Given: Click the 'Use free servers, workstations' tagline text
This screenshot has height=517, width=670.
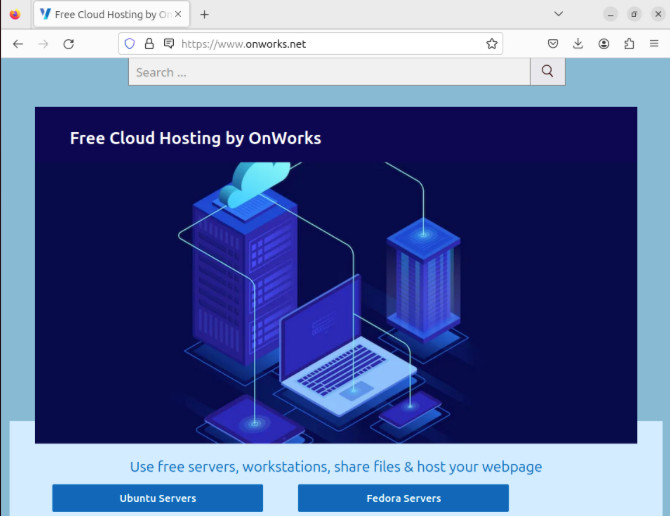Looking at the screenshot, I should point(336,467).
